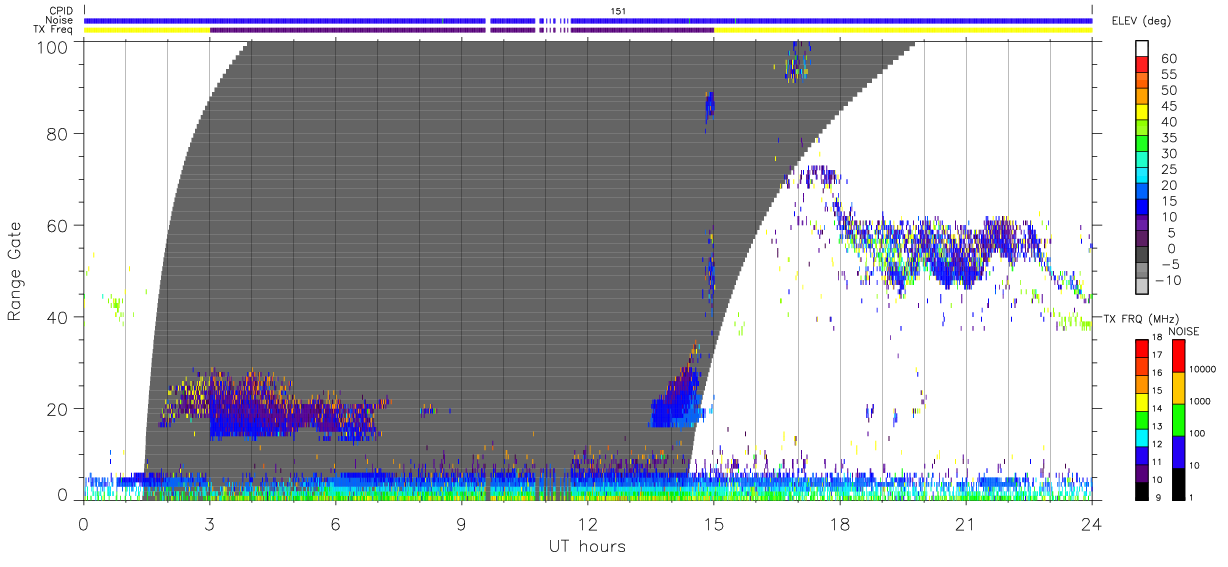
Task: Click x-axis tick label '18'
Action: point(840,523)
